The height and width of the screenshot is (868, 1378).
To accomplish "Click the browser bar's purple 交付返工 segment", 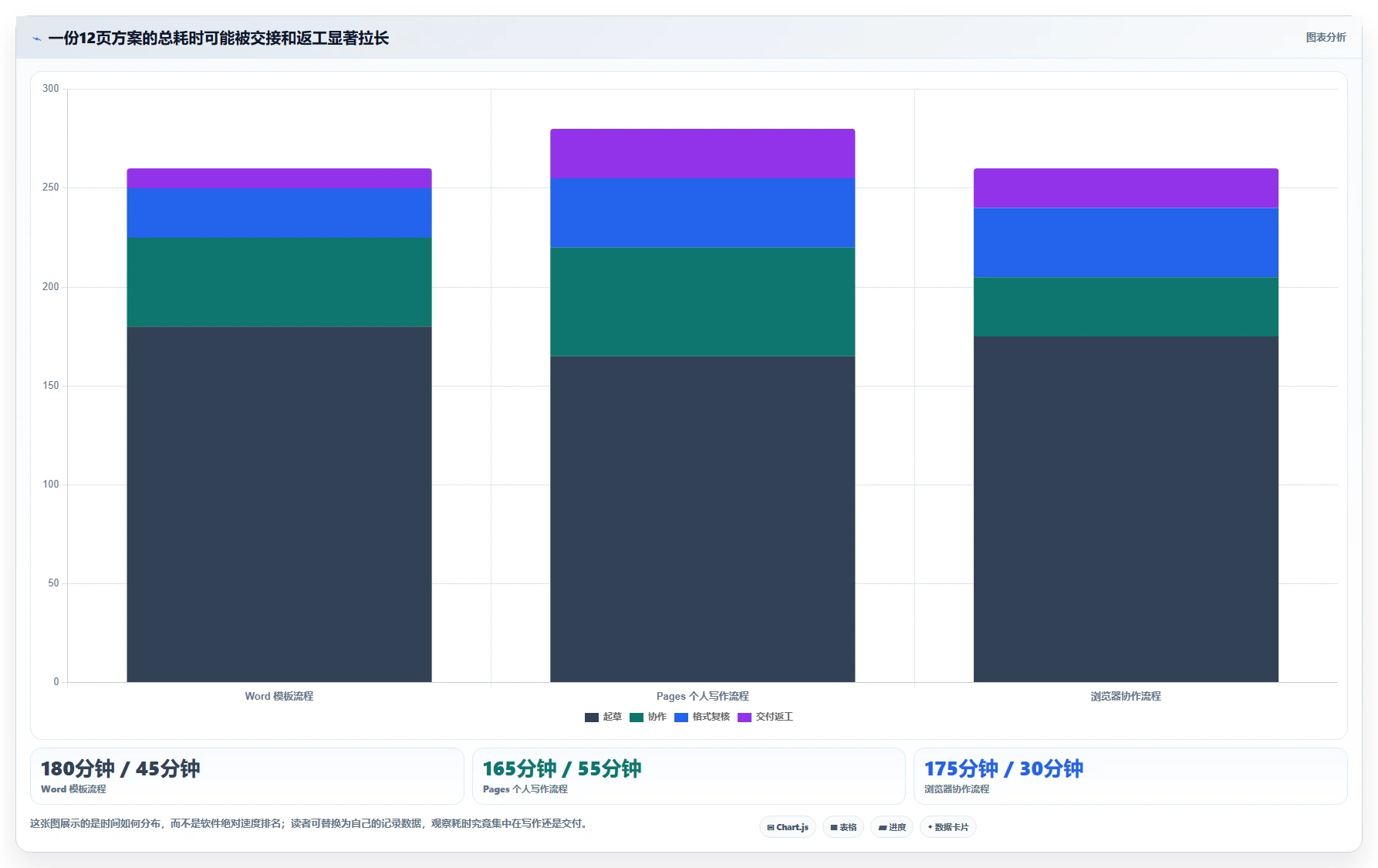I will tap(1126, 188).
